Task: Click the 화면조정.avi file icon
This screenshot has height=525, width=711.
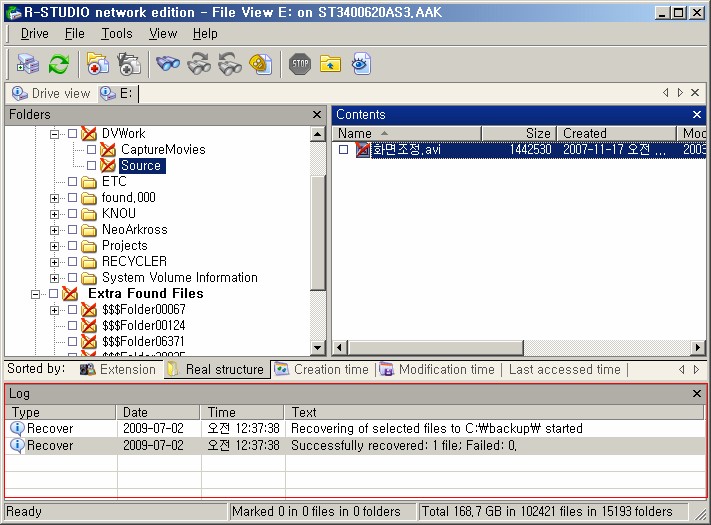Action: point(363,150)
